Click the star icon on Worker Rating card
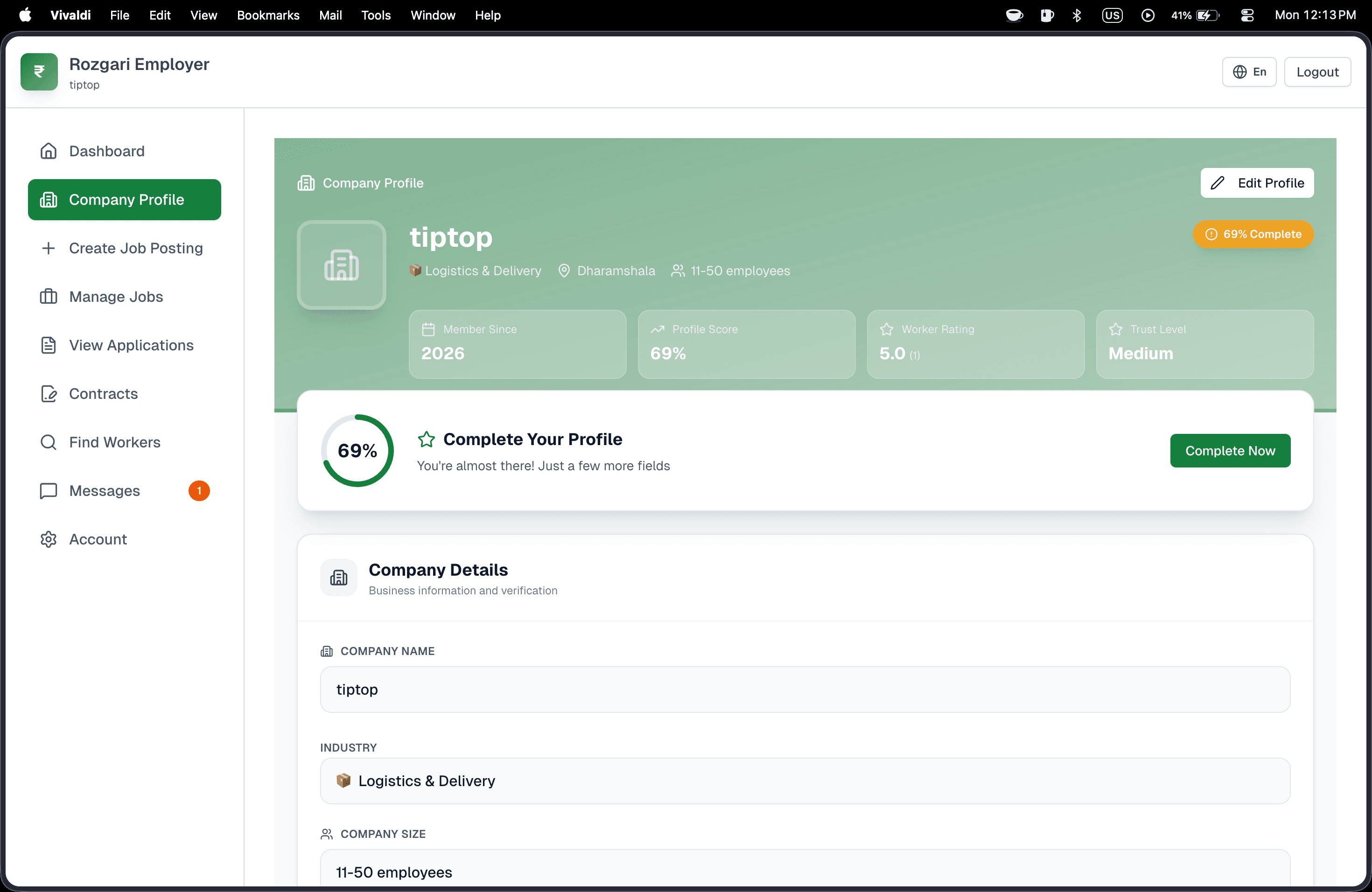1372x892 pixels. pos(887,330)
